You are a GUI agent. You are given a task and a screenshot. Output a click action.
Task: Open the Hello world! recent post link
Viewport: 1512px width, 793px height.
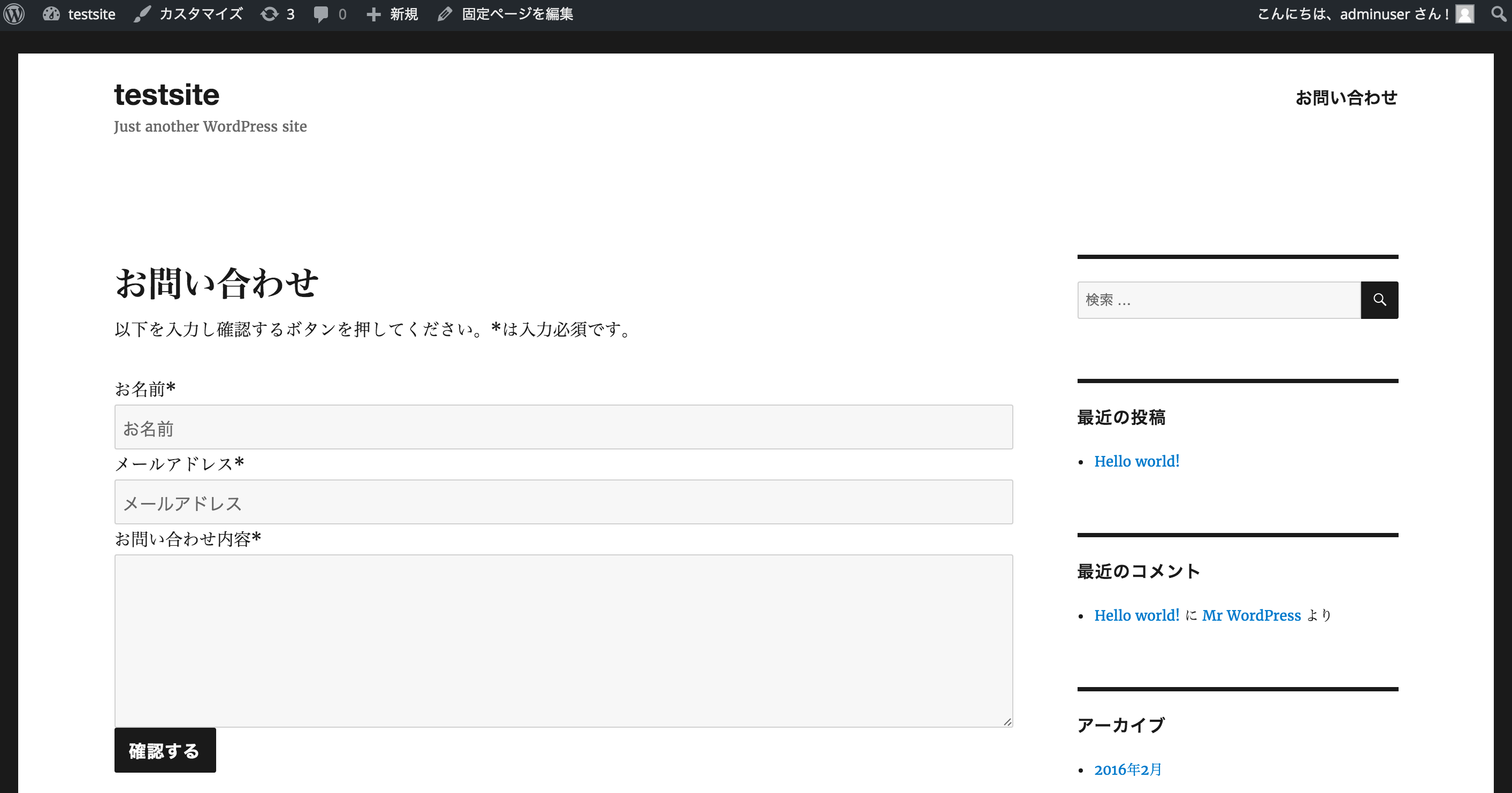tap(1137, 461)
